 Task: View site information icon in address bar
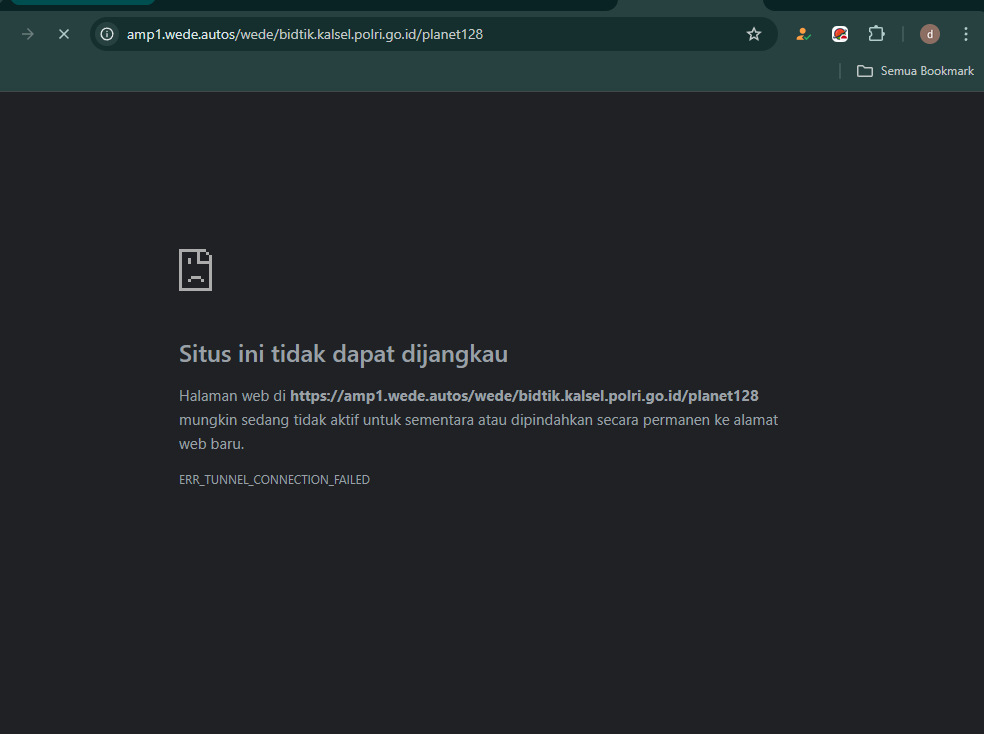click(x=107, y=34)
